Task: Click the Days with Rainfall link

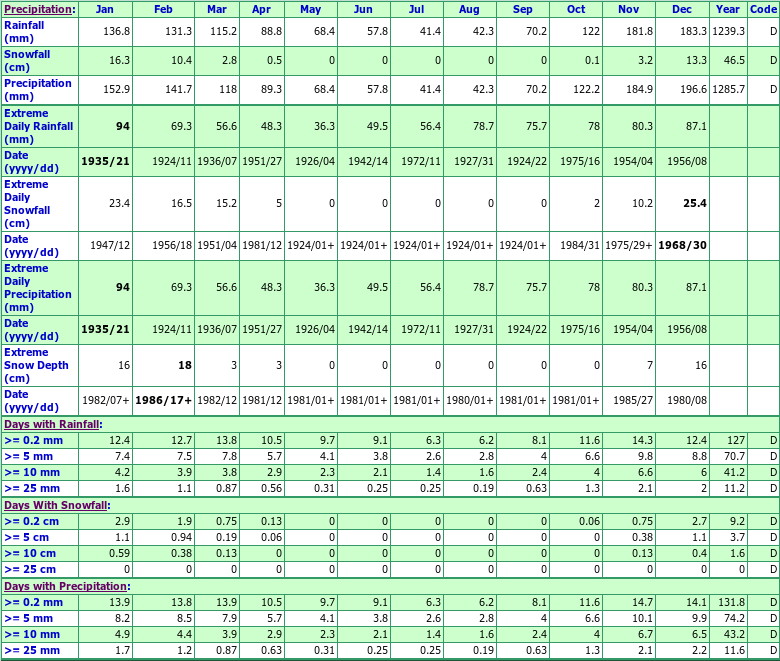Action: (x=51, y=424)
